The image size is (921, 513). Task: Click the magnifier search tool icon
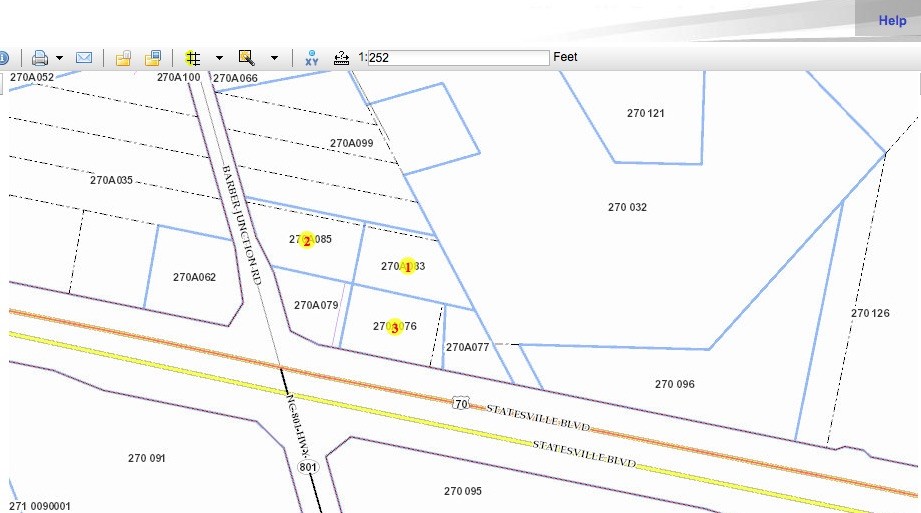[x=247, y=58]
